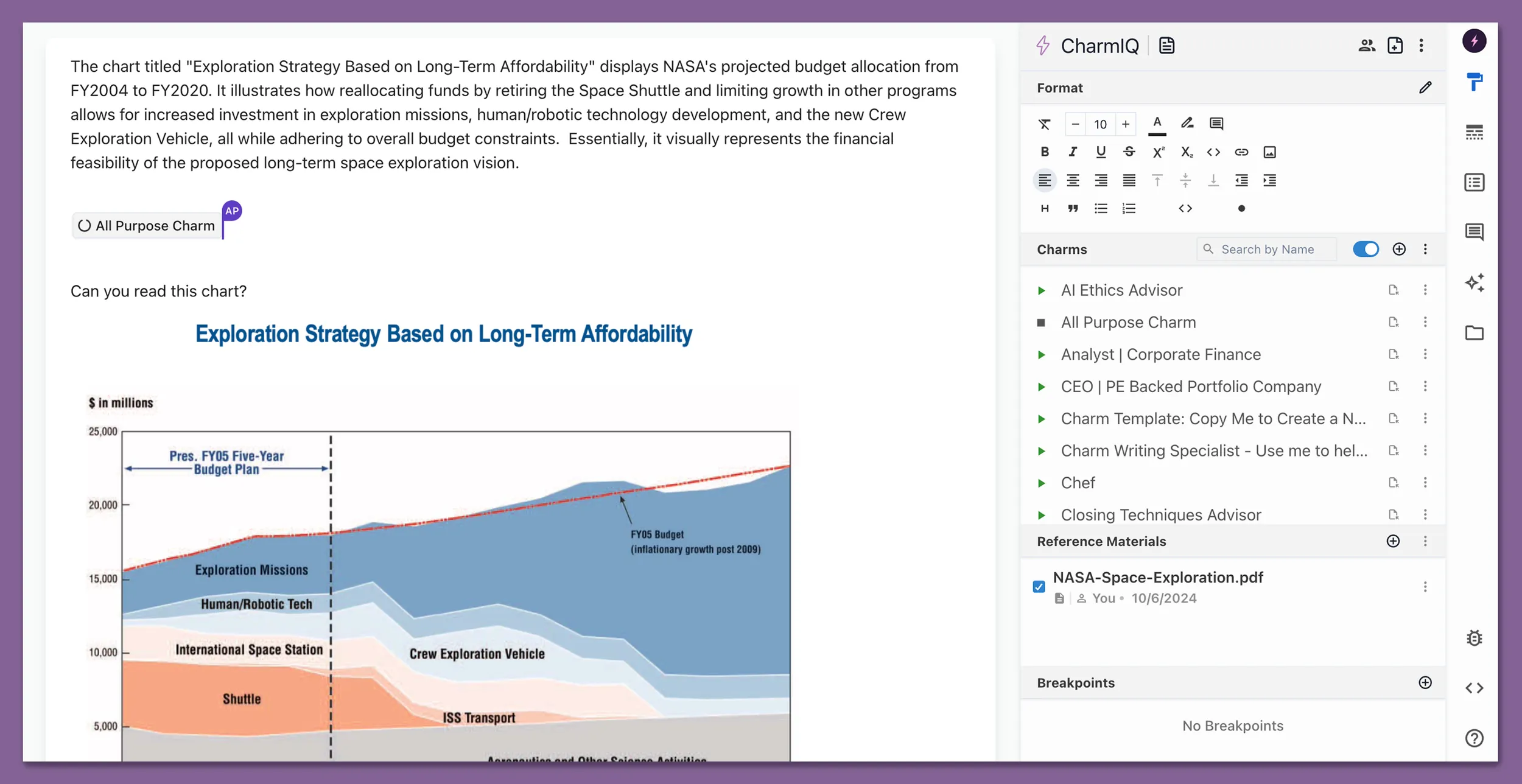Open the code view icon near bottom right
Image resolution: width=1522 pixels, height=784 pixels.
click(1475, 688)
